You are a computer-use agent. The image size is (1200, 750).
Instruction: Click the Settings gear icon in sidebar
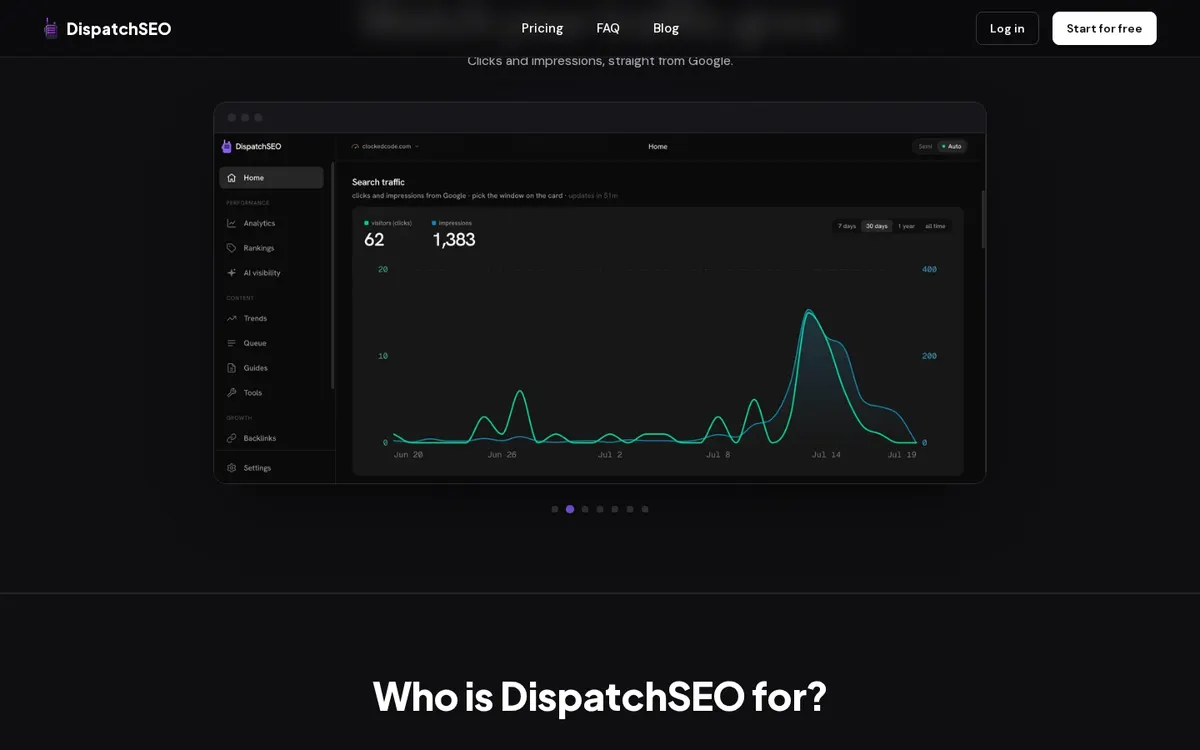click(x=232, y=468)
